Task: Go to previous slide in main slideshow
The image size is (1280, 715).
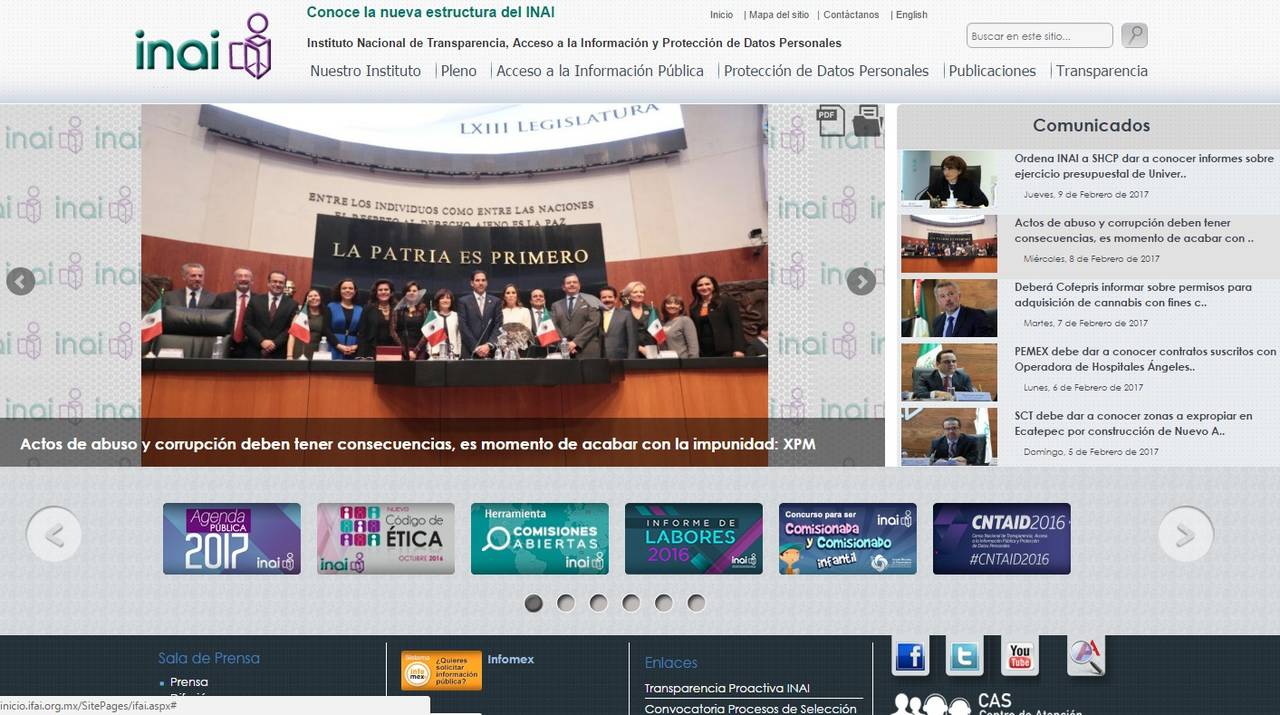Action: pyautogui.click(x=21, y=282)
